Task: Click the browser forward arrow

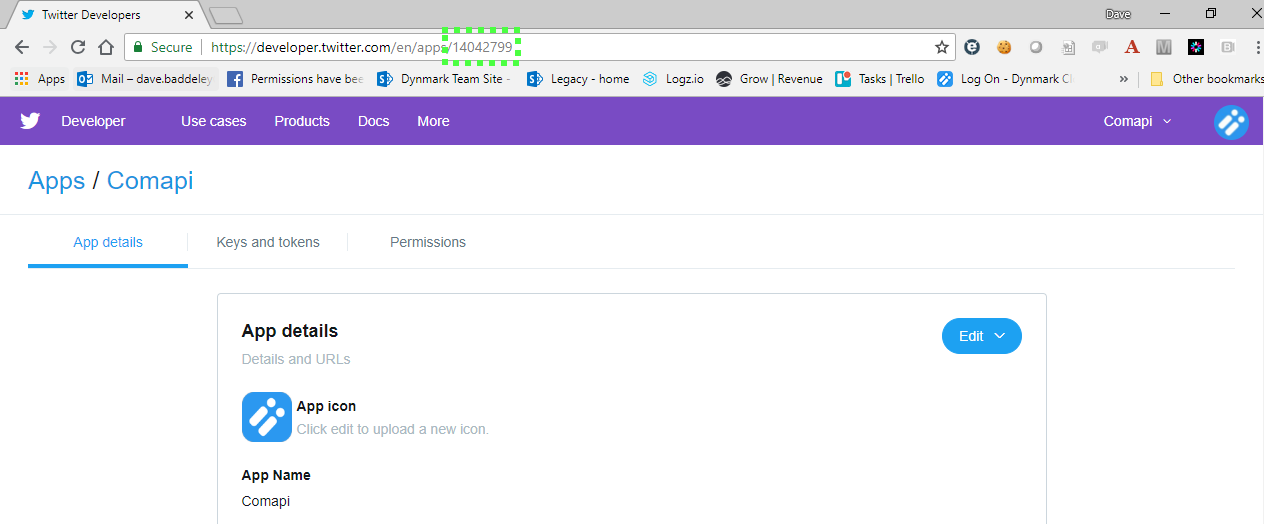Action: tap(50, 47)
